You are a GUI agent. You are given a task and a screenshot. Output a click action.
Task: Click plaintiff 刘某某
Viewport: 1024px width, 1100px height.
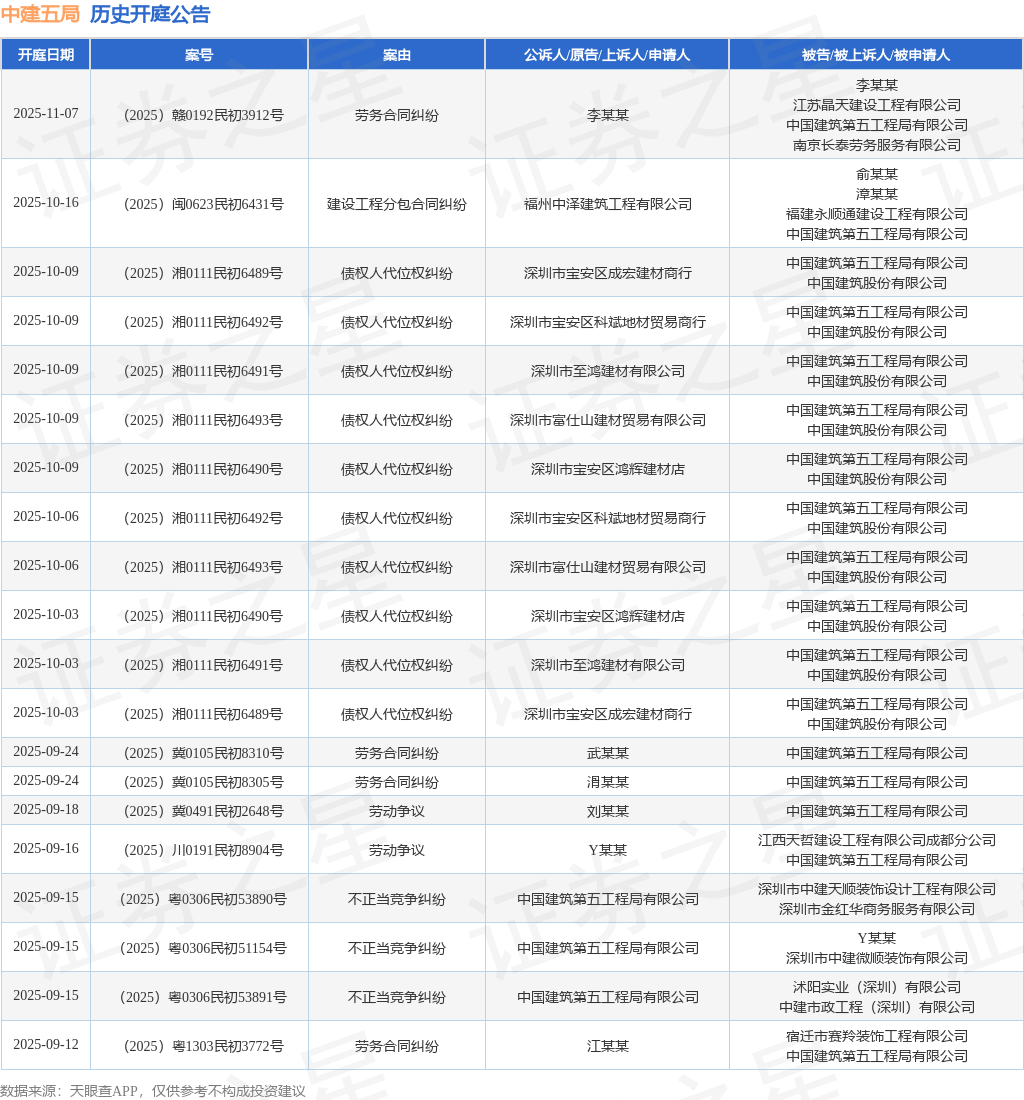tap(607, 811)
